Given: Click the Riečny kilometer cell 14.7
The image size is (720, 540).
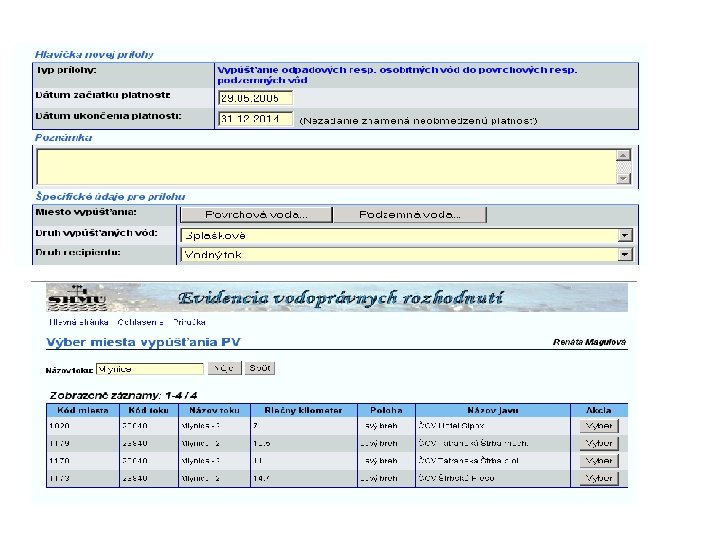Looking at the screenshot, I should click(x=304, y=478).
